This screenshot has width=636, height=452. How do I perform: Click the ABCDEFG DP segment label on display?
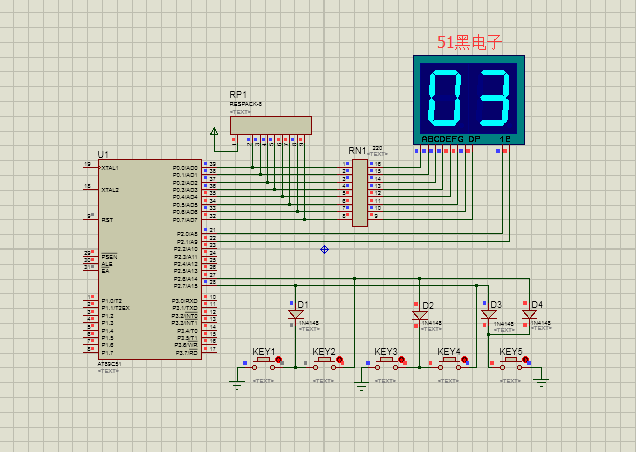pyautogui.click(x=451, y=139)
